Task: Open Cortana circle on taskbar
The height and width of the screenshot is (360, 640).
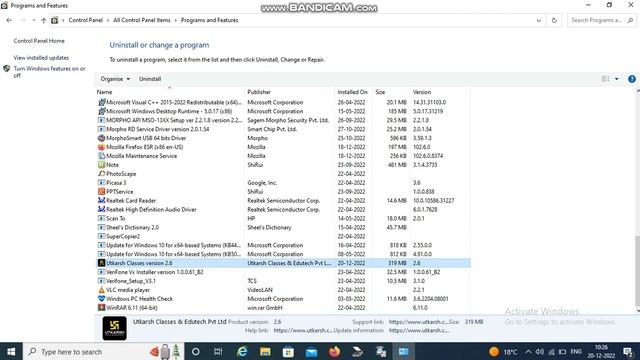Action: [196, 351]
